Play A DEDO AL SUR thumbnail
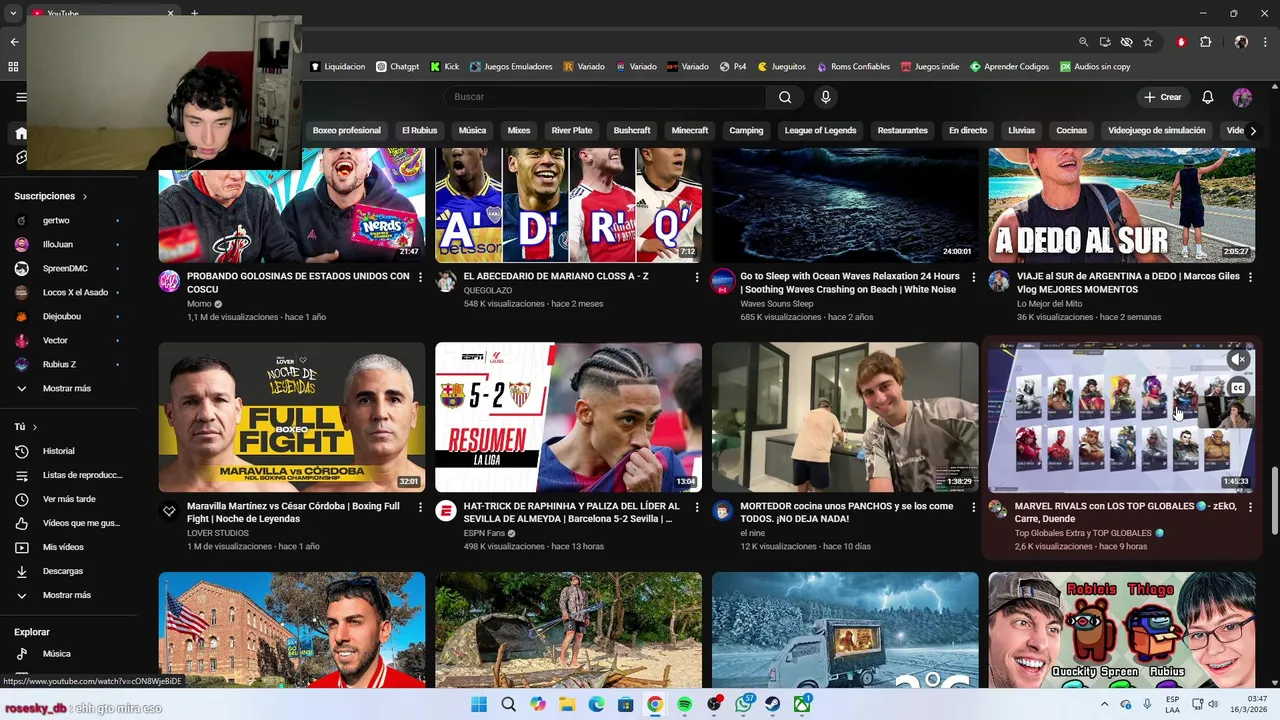The height and width of the screenshot is (720, 1280). 1122,204
